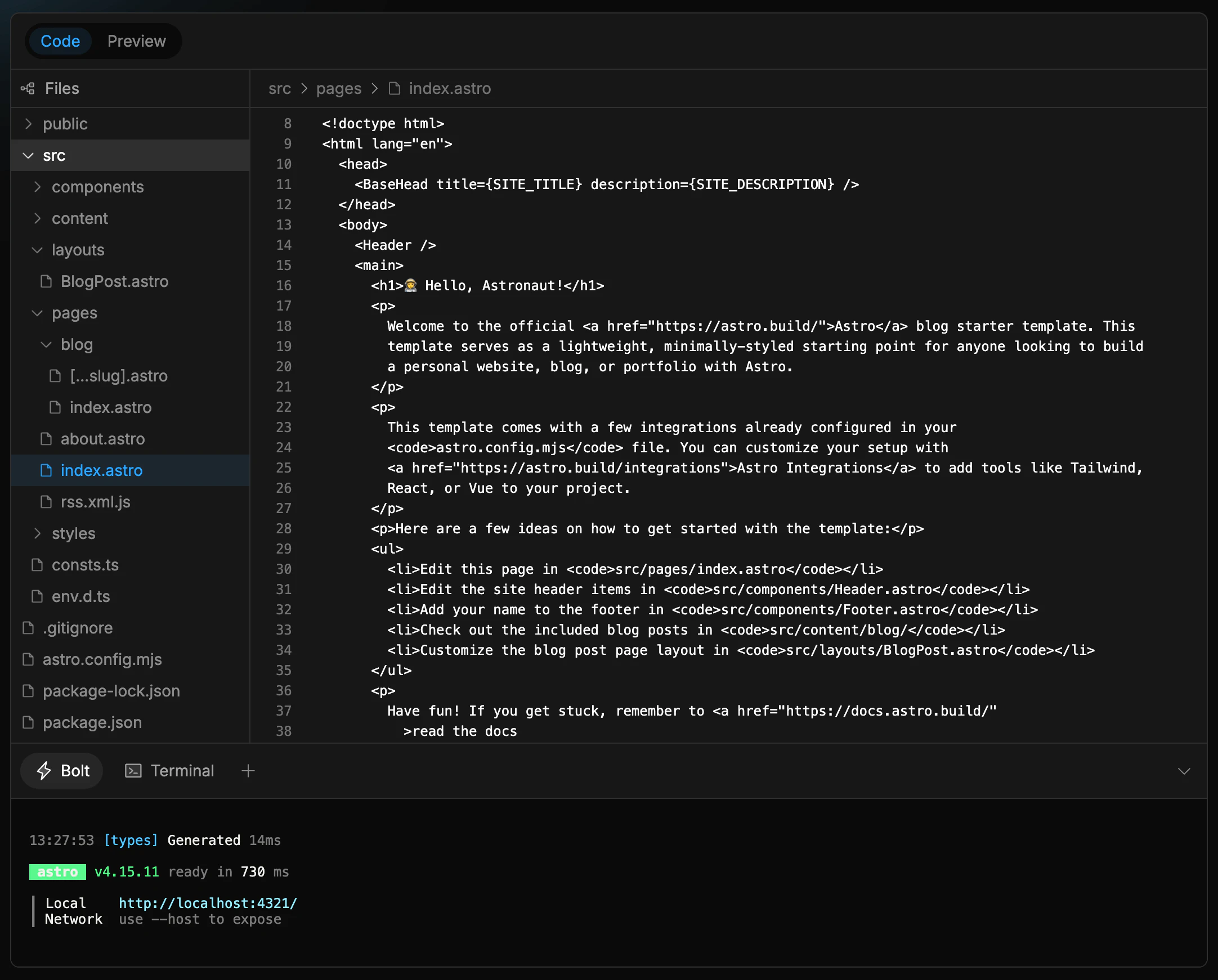This screenshot has height=980, width=1218.
Task: Select the Code view toggle
Action: tap(60, 41)
